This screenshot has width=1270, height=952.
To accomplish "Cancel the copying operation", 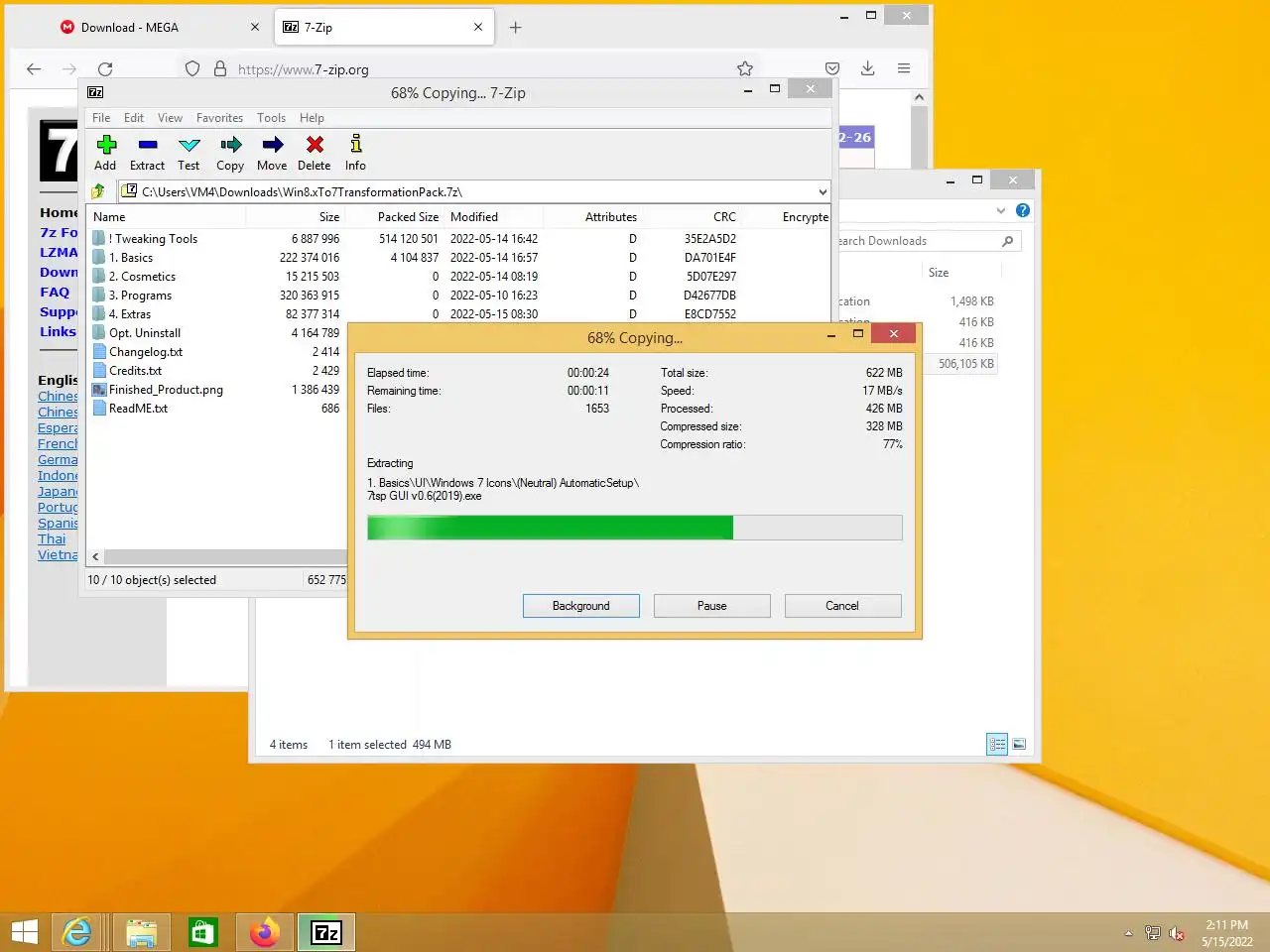I will (x=842, y=606).
